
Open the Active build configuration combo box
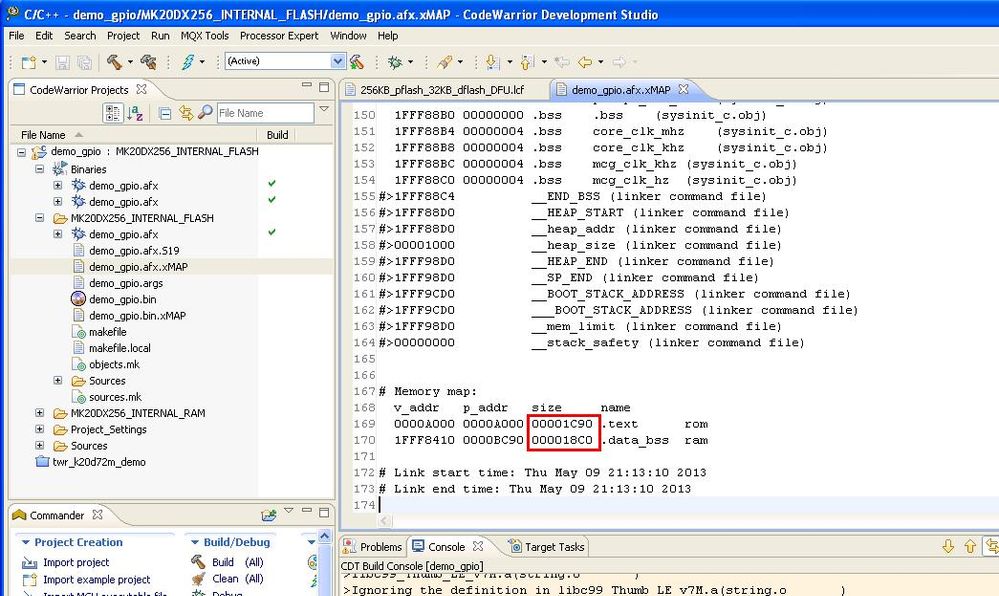coord(285,61)
